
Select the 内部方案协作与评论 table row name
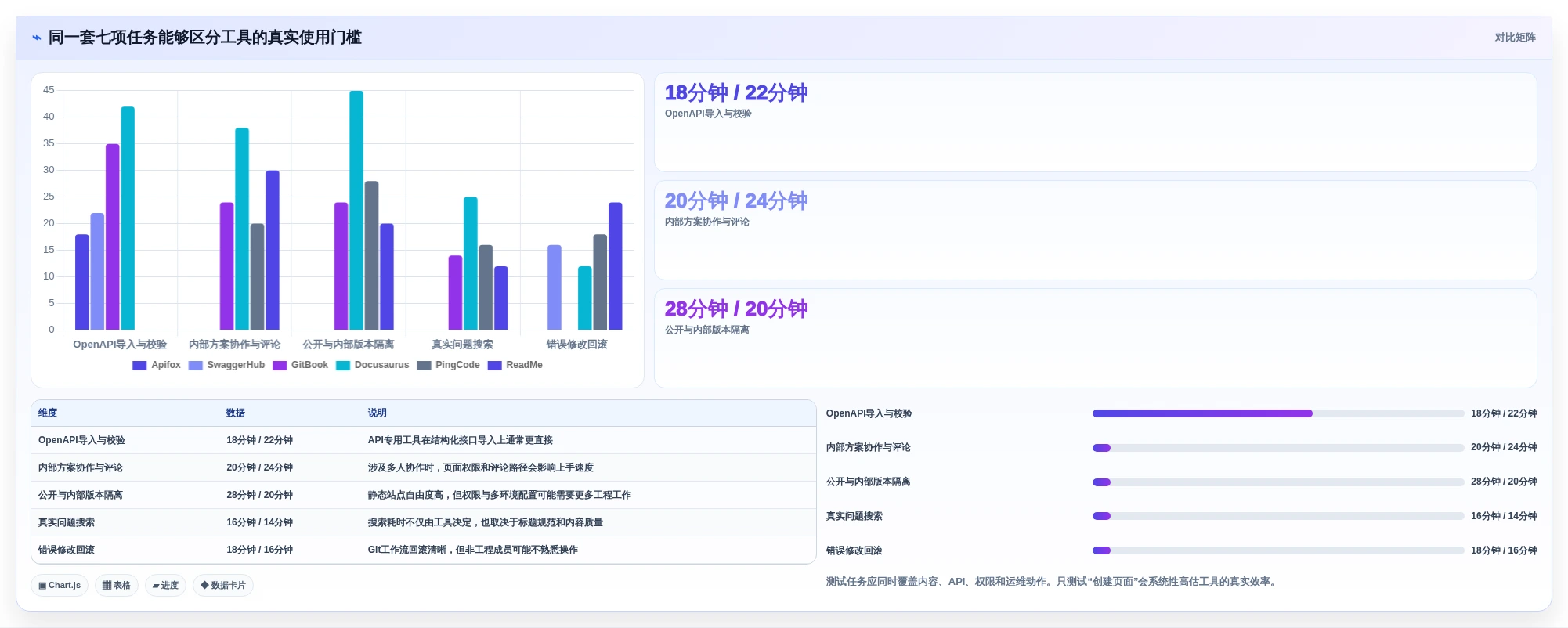click(81, 467)
